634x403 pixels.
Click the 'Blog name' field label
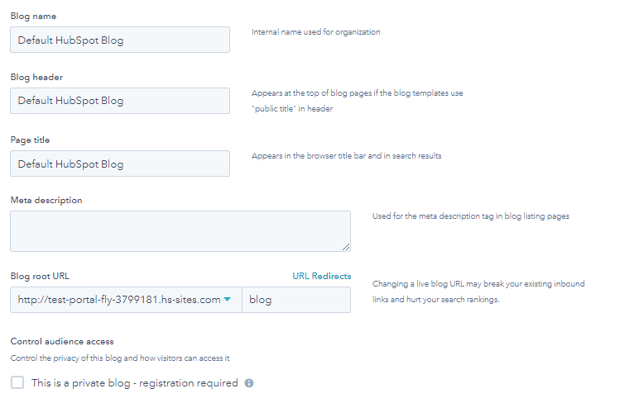click(x=33, y=15)
